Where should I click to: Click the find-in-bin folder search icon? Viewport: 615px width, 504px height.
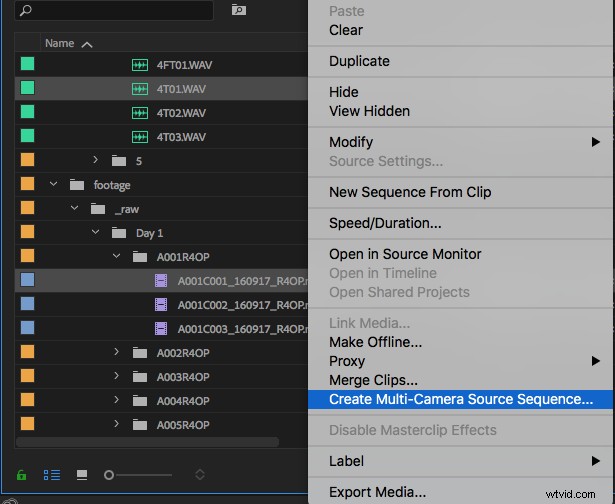(x=238, y=10)
